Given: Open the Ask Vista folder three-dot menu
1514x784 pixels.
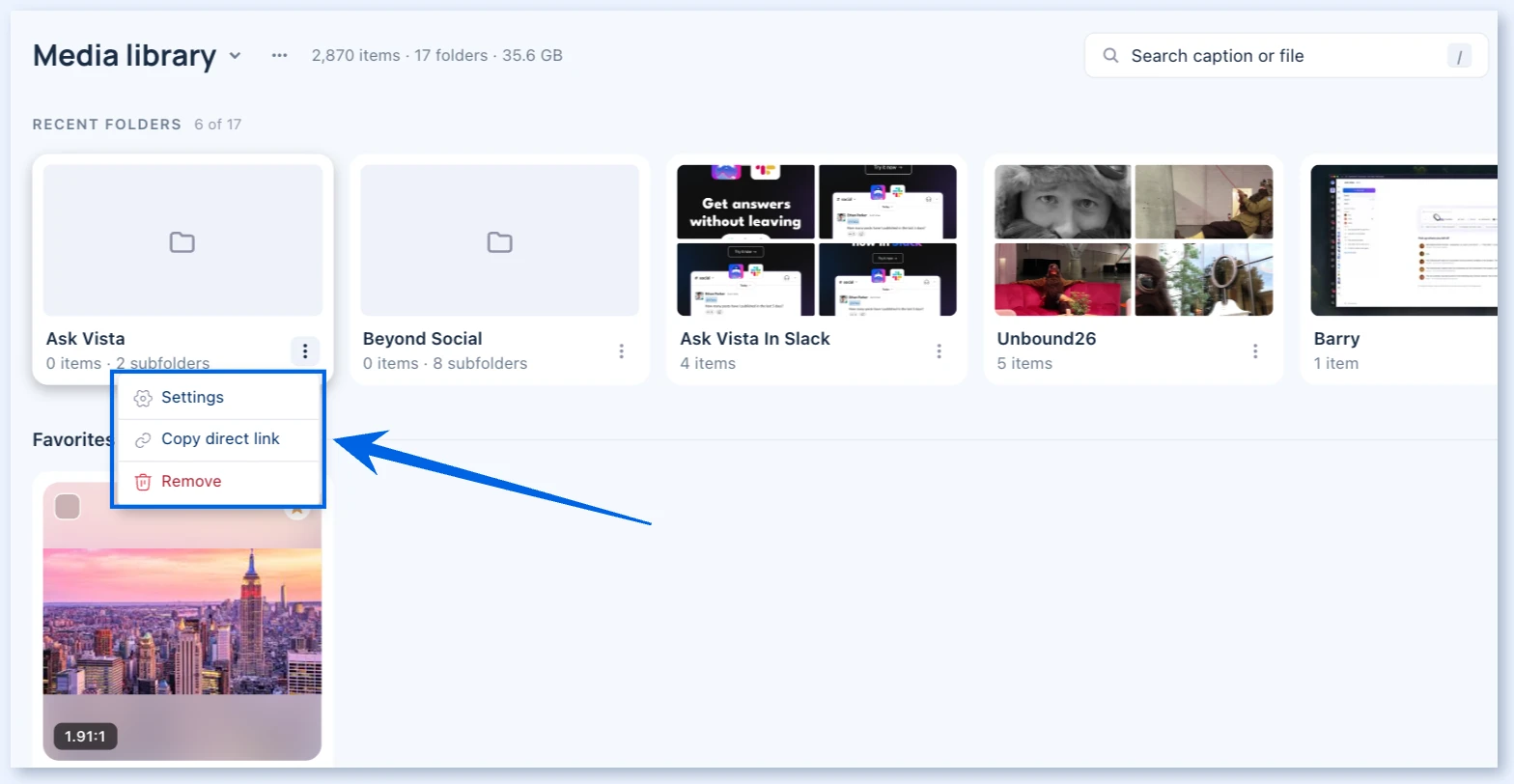Looking at the screenshot, I should pyautogui.click(x=305, y=350).
